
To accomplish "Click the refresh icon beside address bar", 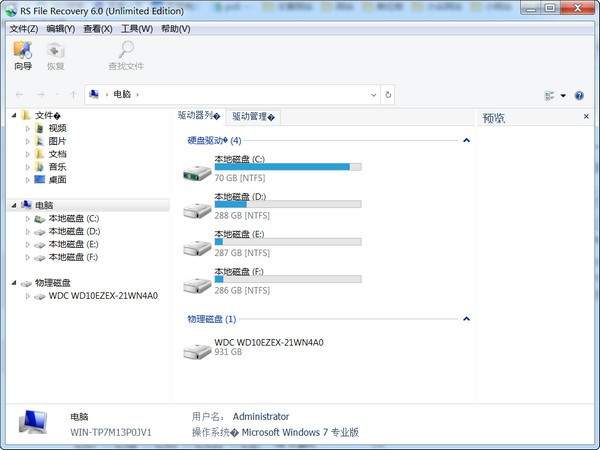I will click(x=388, y=95).
